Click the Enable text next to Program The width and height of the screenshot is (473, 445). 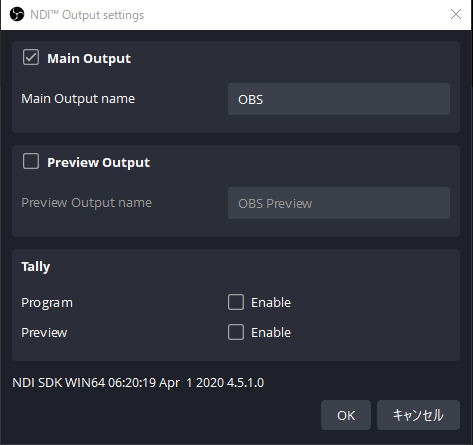pyautogui.click(x=271, y=303)
